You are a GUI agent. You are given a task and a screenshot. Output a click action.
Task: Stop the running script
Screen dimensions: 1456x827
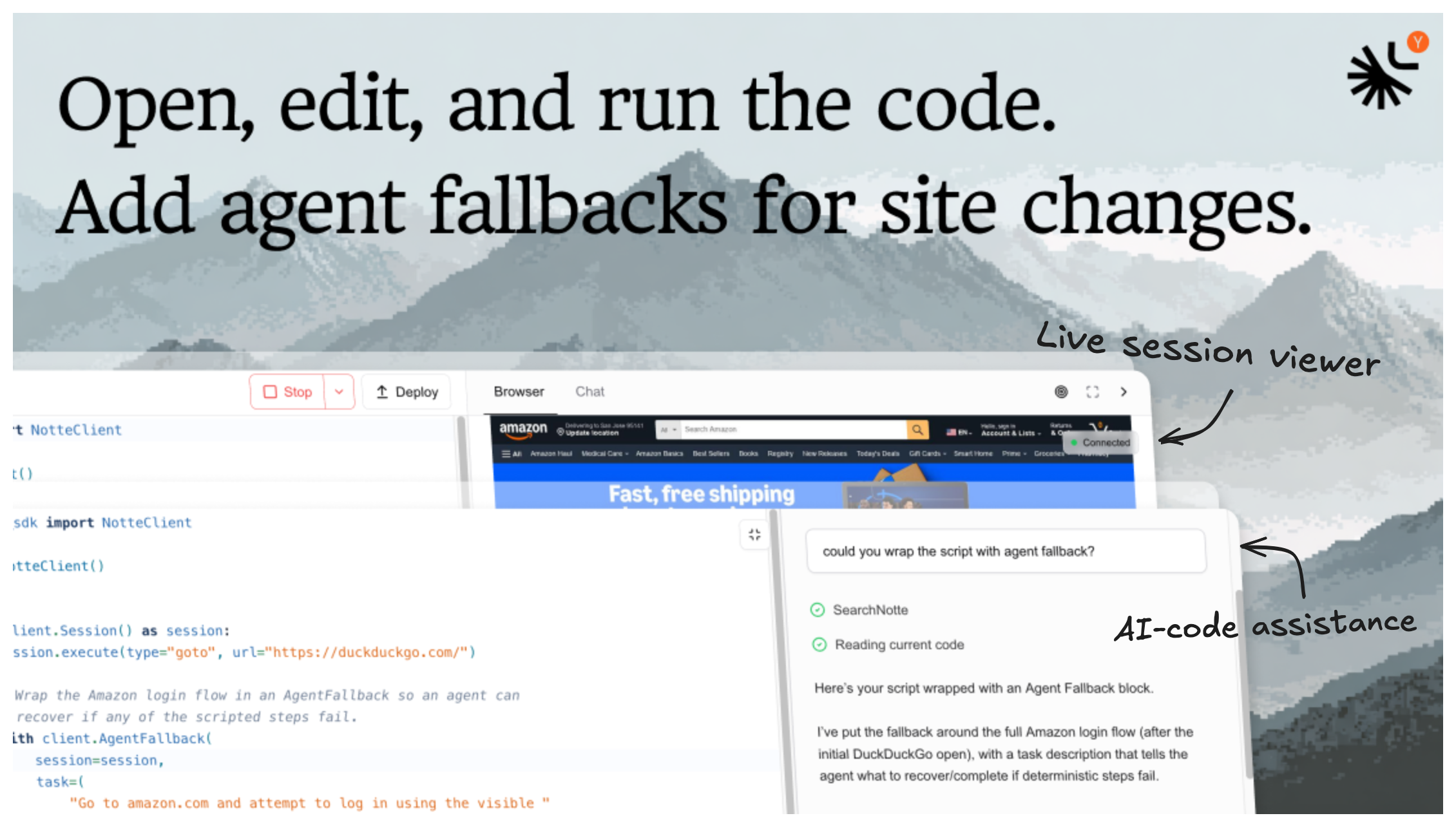tap(287, 392)
